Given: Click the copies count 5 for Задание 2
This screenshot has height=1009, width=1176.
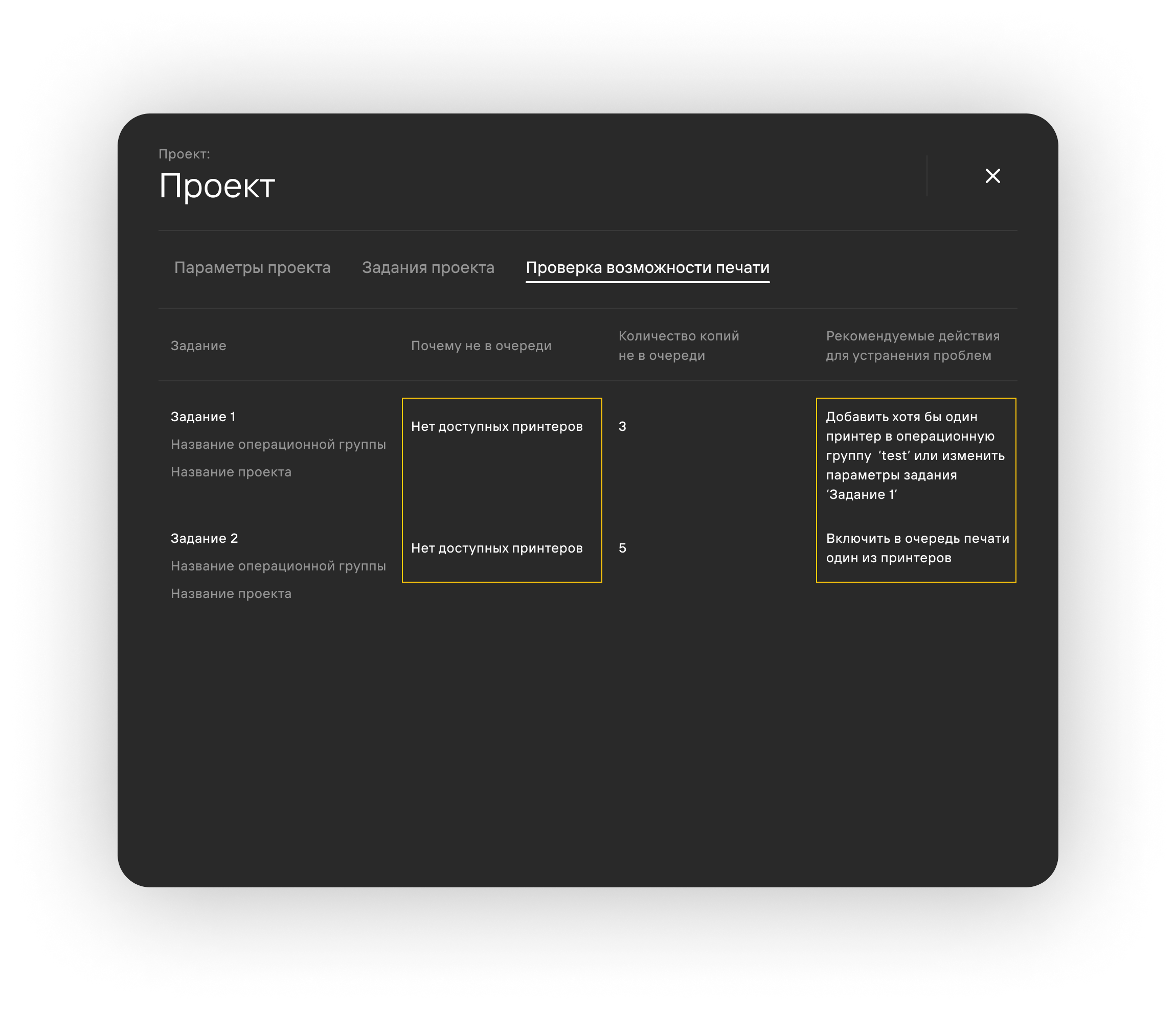Looking at the screenshot, I should click(622, 547).
